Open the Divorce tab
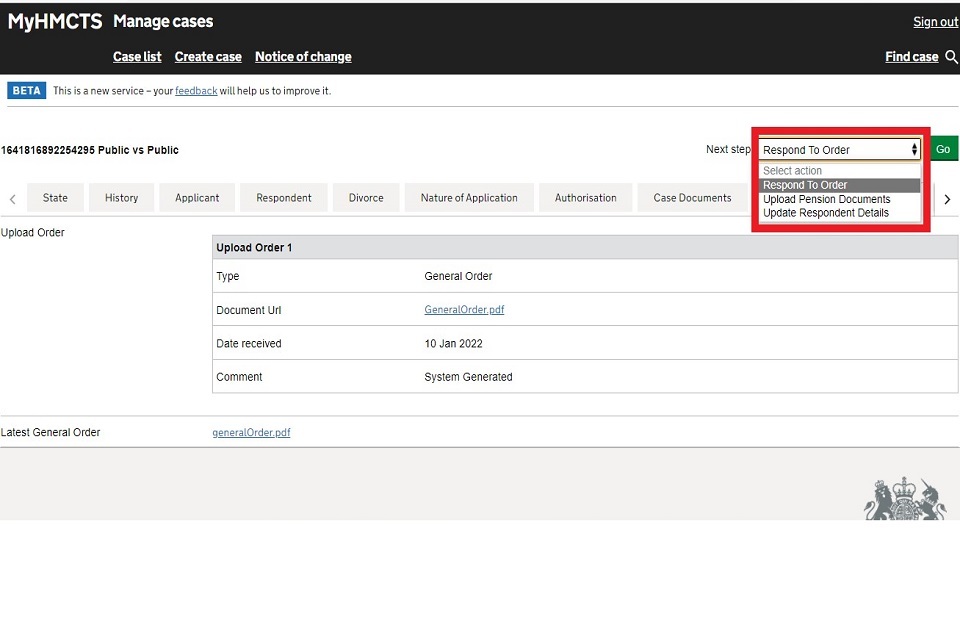The image size is (960, 640). click(x=366, y=198)
